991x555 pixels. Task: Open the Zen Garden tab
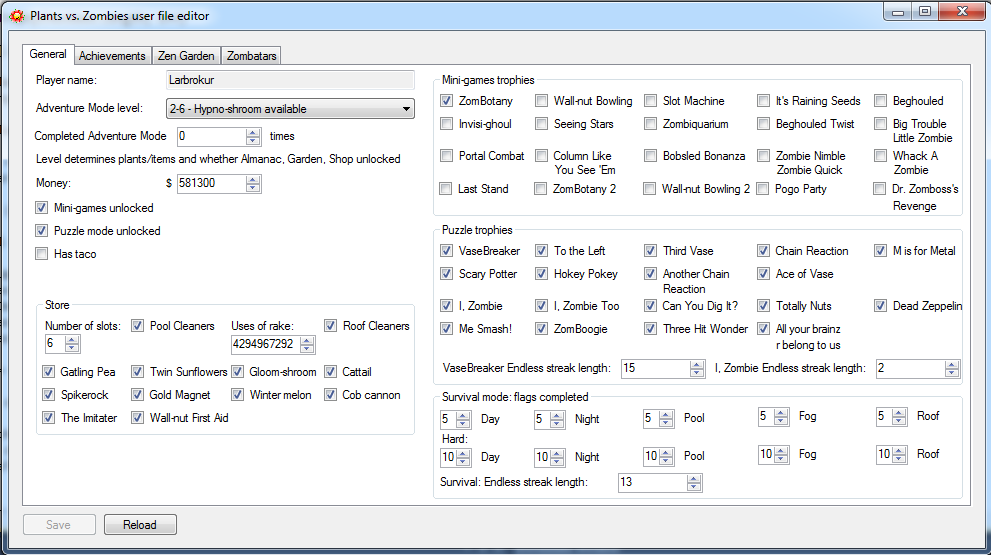click(186, 56)
